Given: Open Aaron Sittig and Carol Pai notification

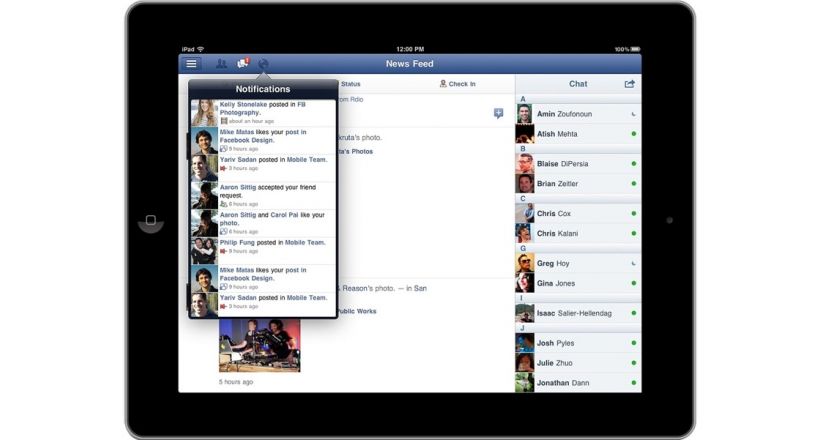Looking at the screenshot, I should tap(263, 223).
